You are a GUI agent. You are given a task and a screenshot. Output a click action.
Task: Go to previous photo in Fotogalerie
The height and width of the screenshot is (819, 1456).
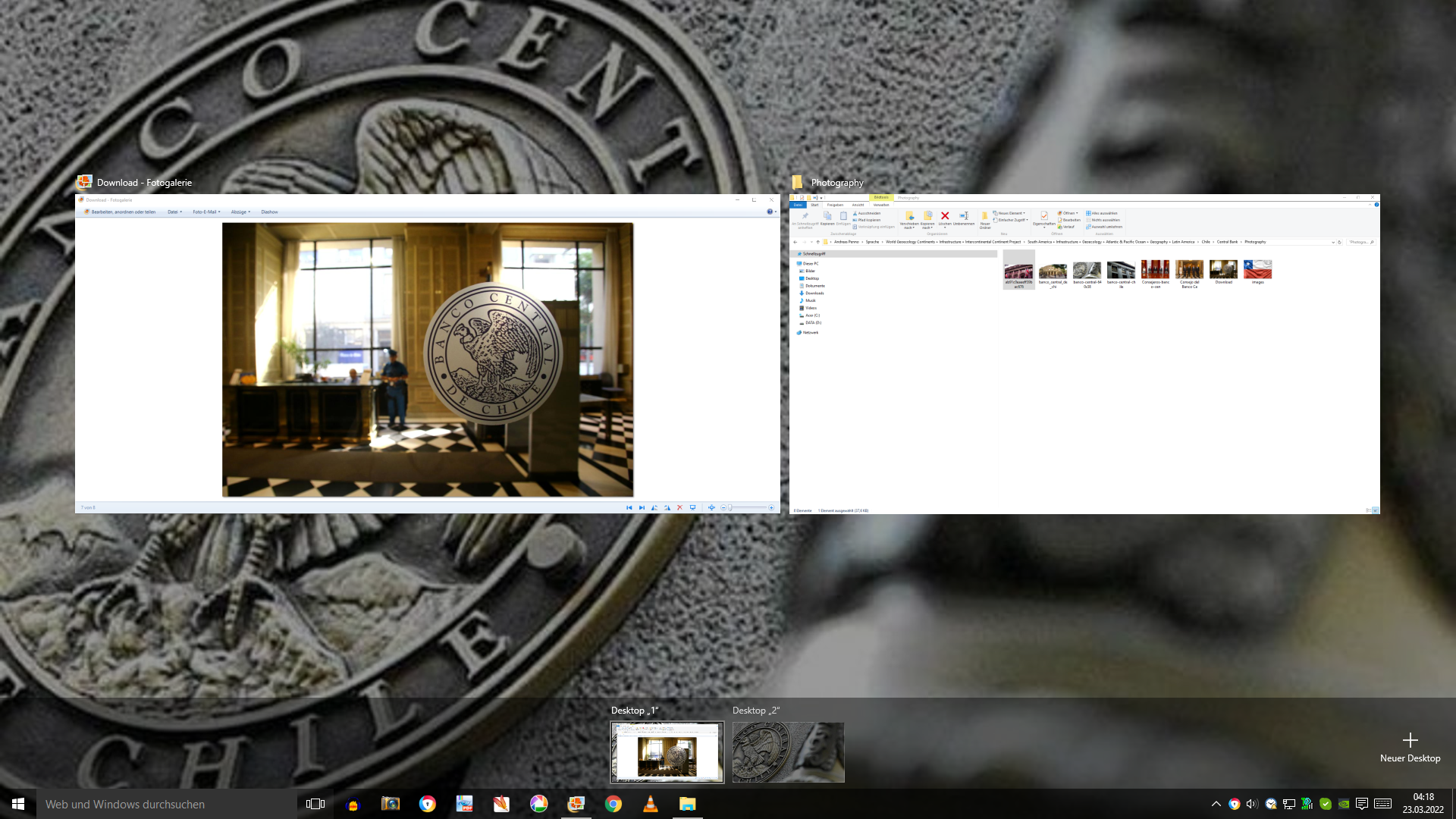pos(629,507)
